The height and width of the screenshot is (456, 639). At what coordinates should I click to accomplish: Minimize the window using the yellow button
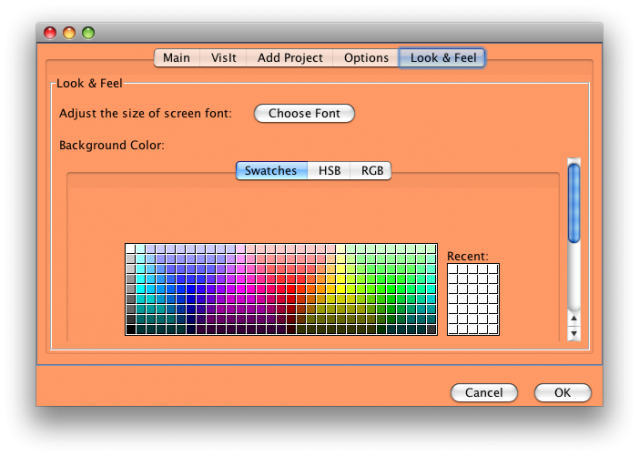(x=69, y=33)
